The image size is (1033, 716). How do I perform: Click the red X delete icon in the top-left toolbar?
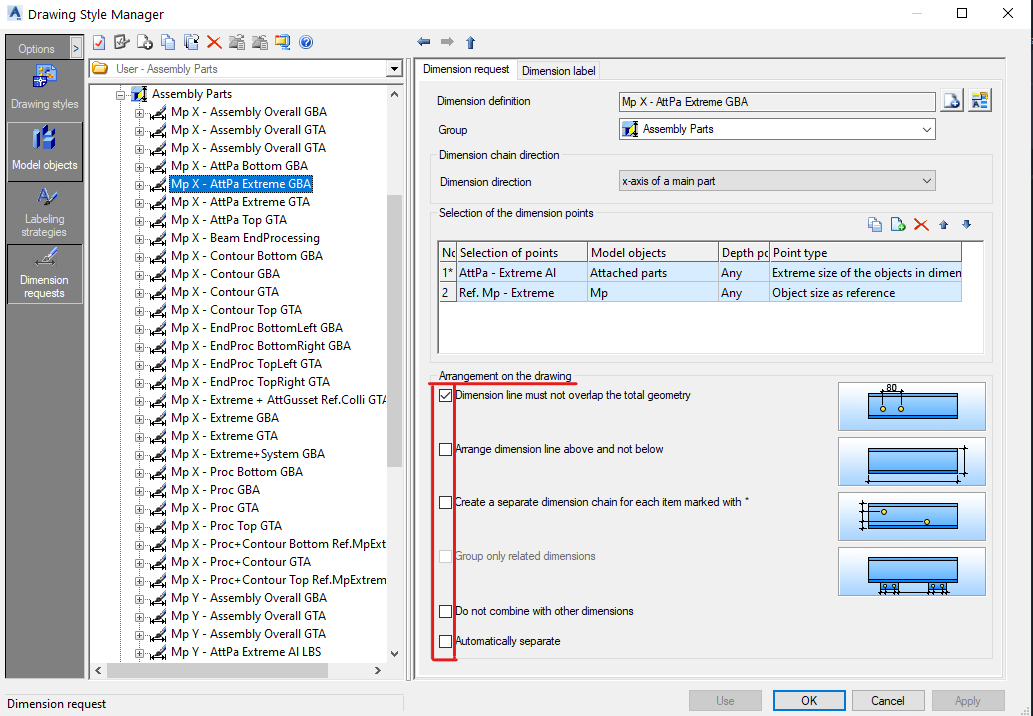[214, 43]
